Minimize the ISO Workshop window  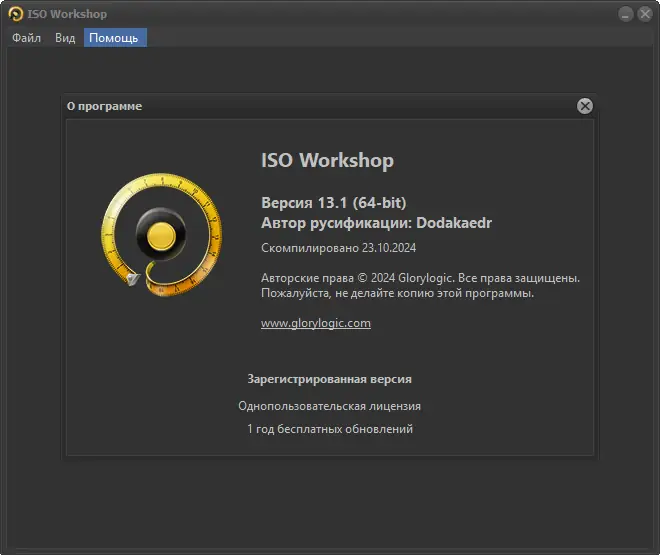pyautogui.click(x=625, y=14)
